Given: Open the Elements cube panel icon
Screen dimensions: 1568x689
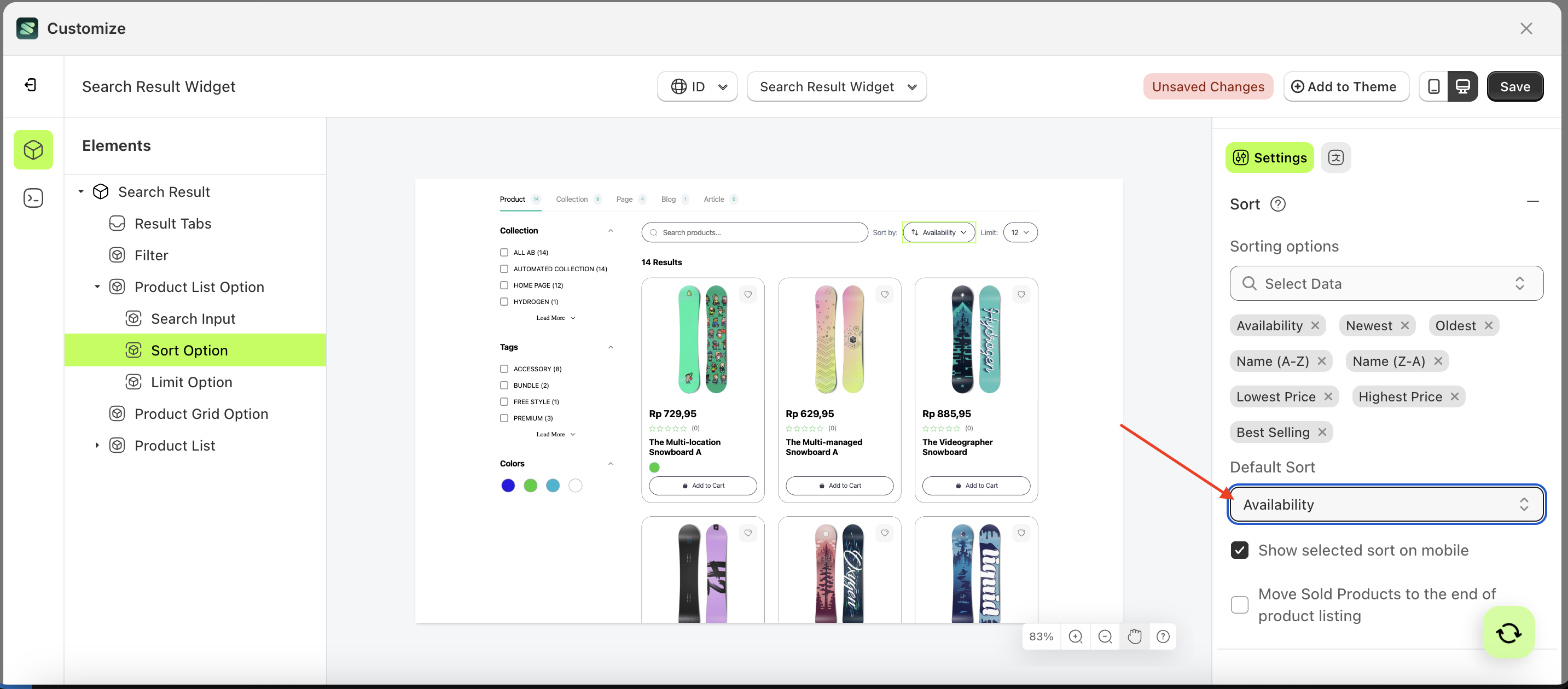Looking at the screenshot, I should click(x=33, y=150).
